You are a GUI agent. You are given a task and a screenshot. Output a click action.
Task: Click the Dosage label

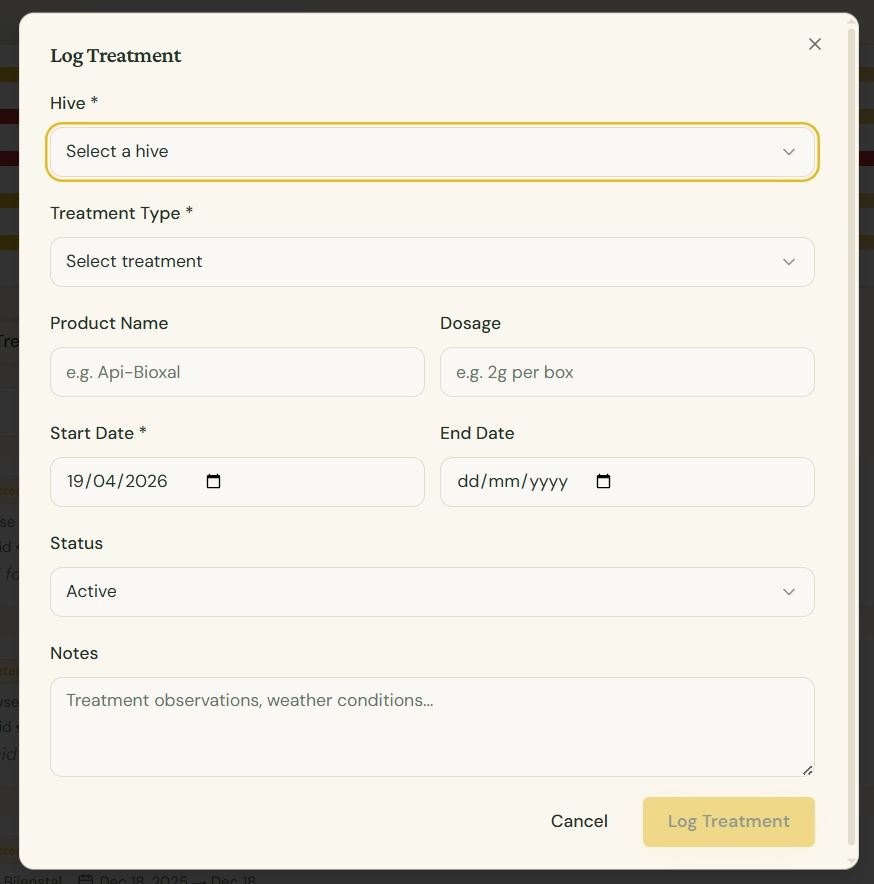pos(470,323)
